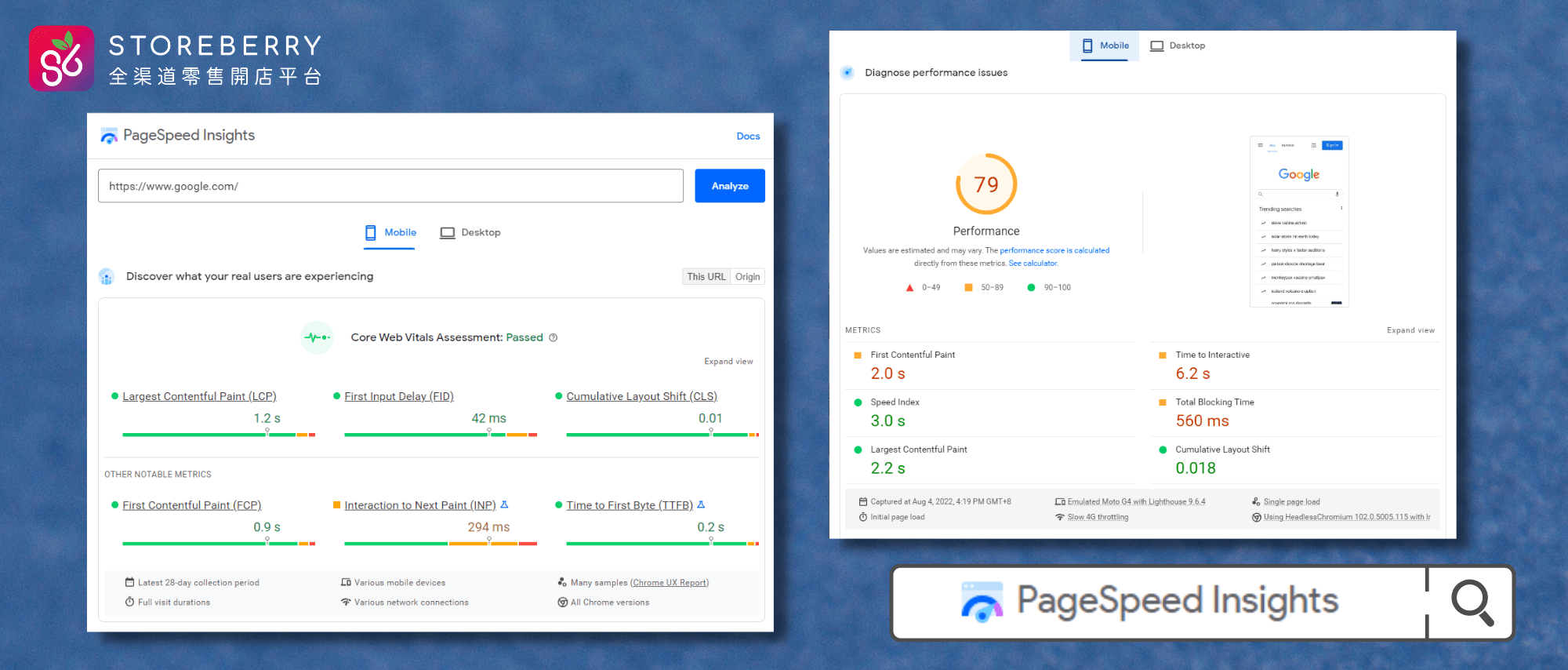Select the Desktop tab in right window
Viewport: 1568px width, 670px height.
point(1178,46)
